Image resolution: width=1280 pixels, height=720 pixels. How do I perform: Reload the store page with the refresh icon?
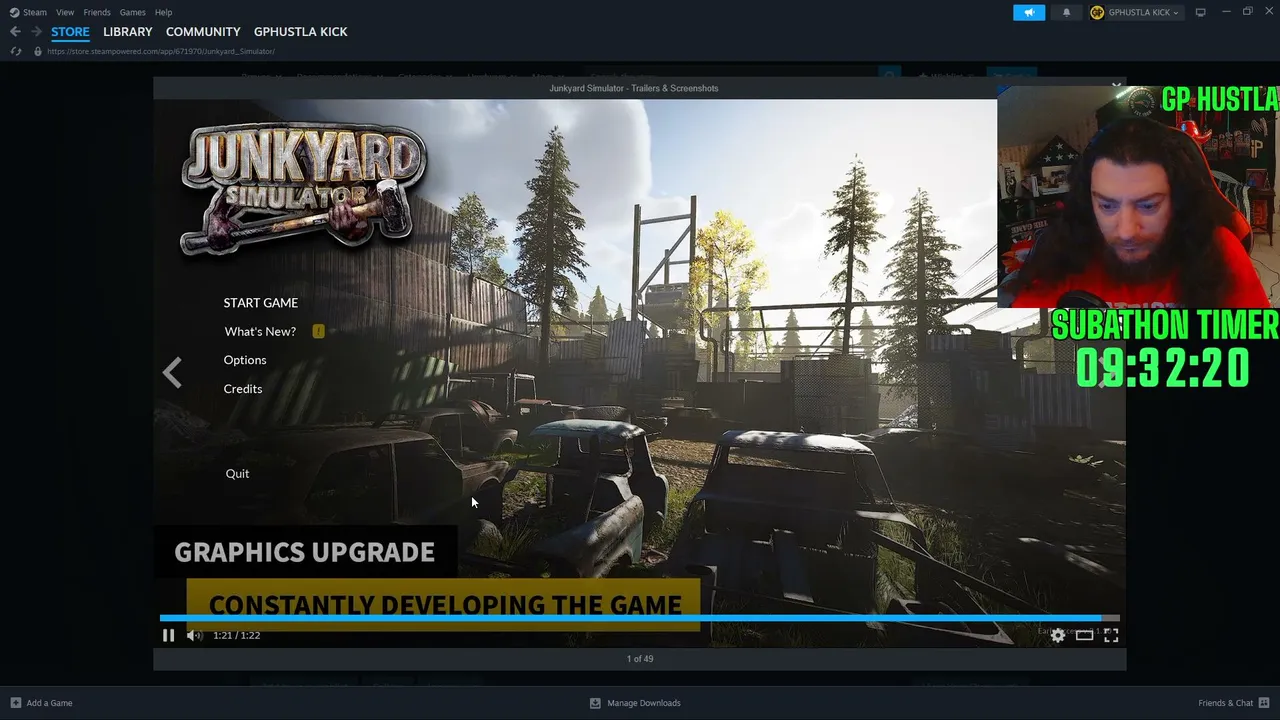pyautogui.click(x=16, y=51)
